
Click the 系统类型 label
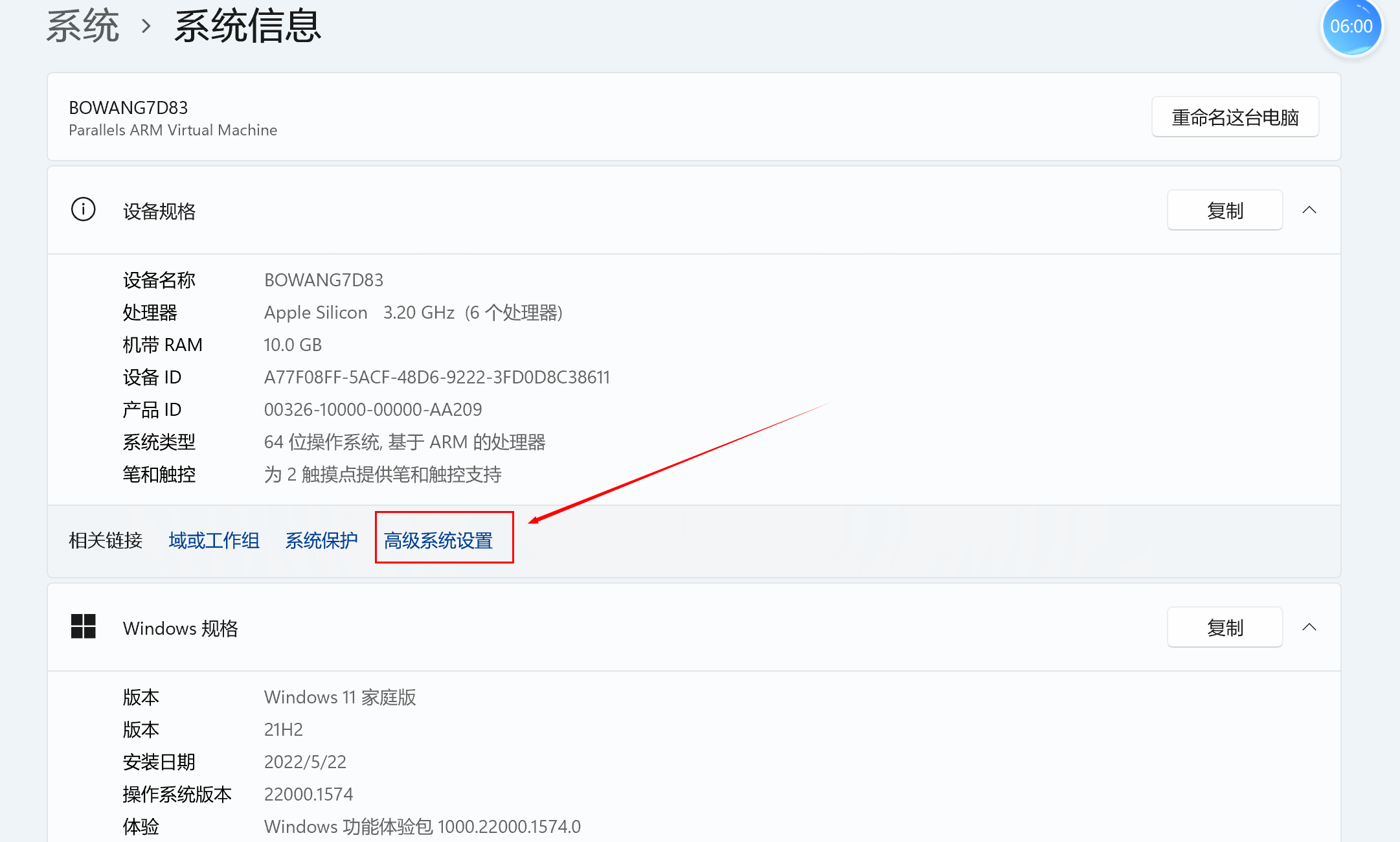point(159,442)
